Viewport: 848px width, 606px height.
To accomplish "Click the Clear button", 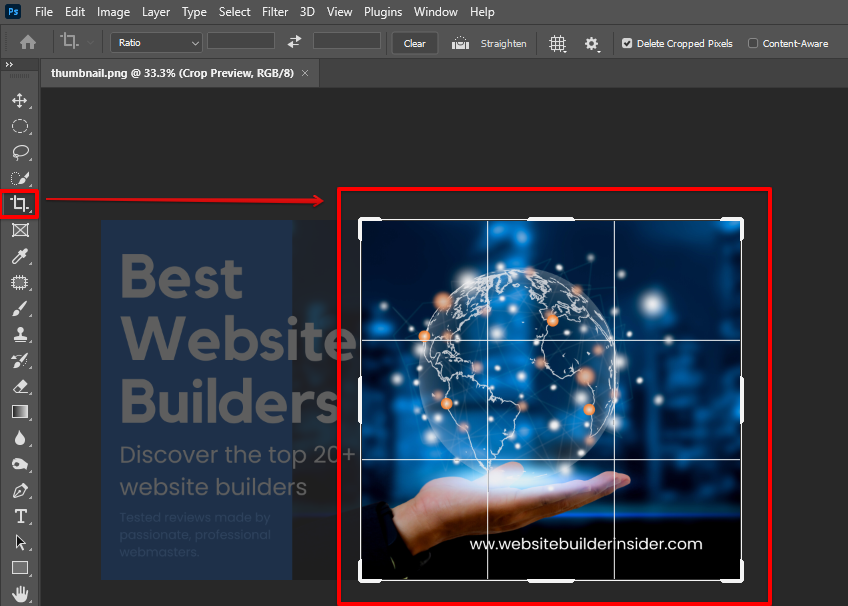I will click(414, 43).
